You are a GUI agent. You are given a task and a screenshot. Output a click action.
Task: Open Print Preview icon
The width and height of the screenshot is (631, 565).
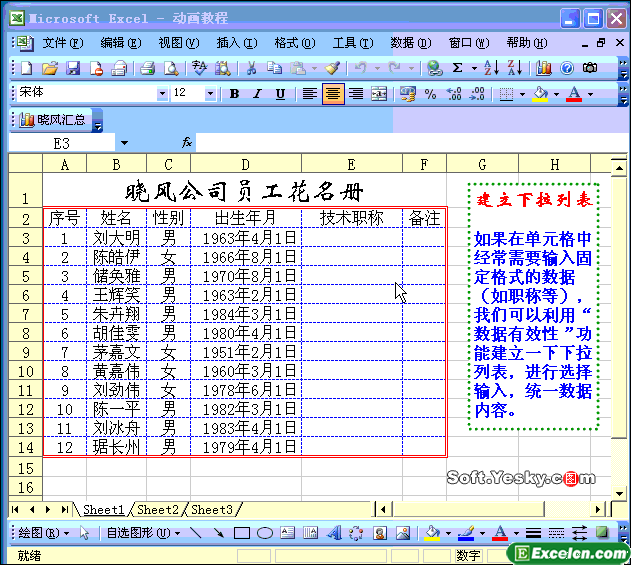[x=171, y=68]
